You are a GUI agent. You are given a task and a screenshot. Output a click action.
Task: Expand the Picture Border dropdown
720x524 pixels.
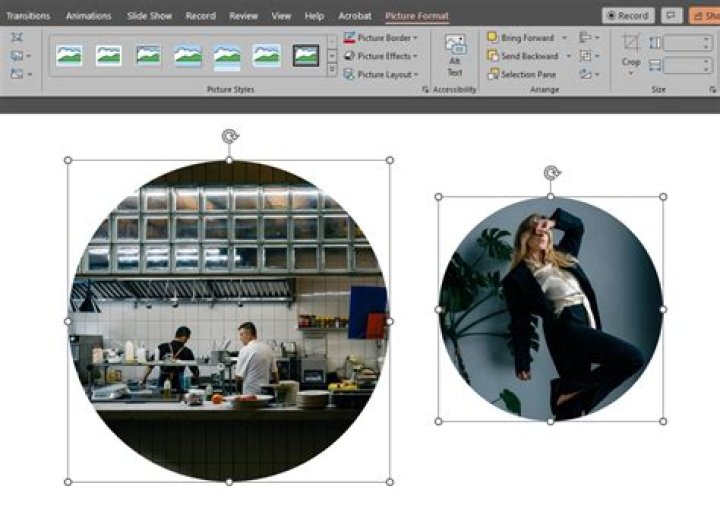tap(382, 38)
